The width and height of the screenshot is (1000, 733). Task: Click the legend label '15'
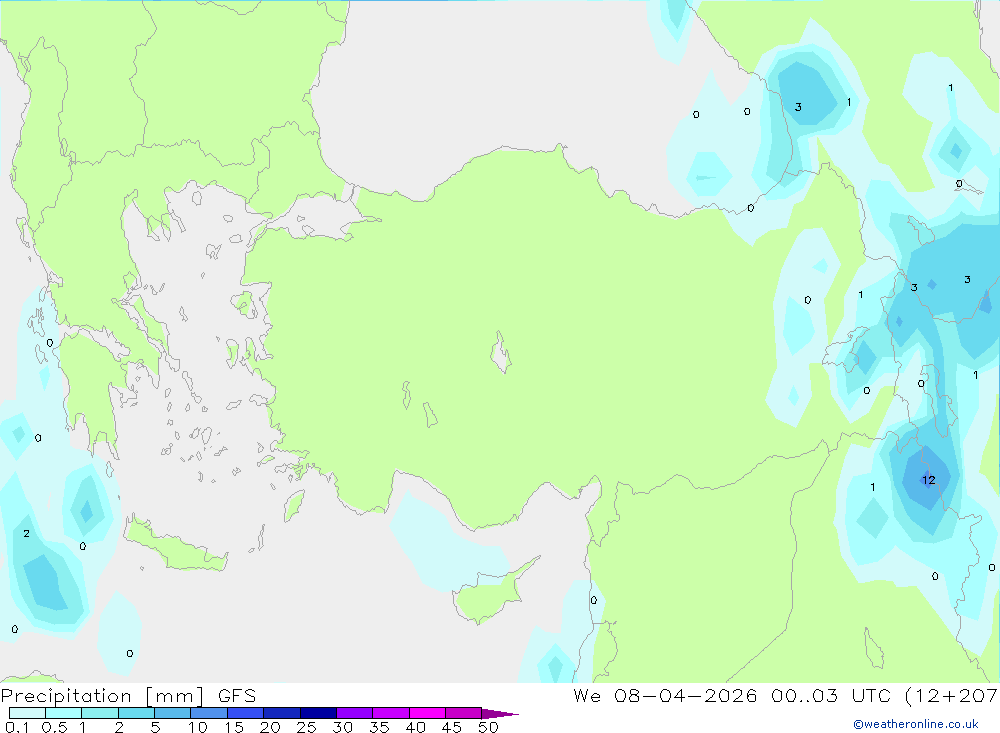click(x=233, y=727)
